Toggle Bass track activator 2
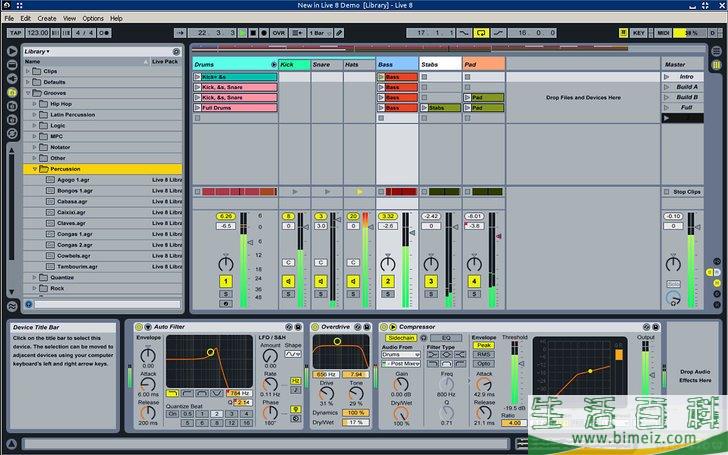728x455 pixels. click(x=388, y=281)
